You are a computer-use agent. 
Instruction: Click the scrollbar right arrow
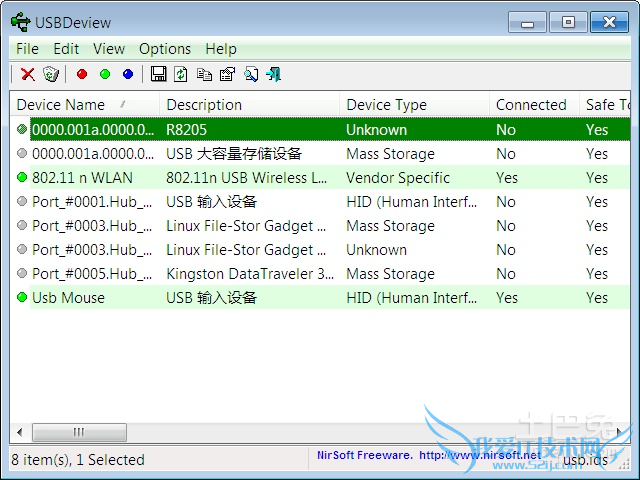point(620,432)
